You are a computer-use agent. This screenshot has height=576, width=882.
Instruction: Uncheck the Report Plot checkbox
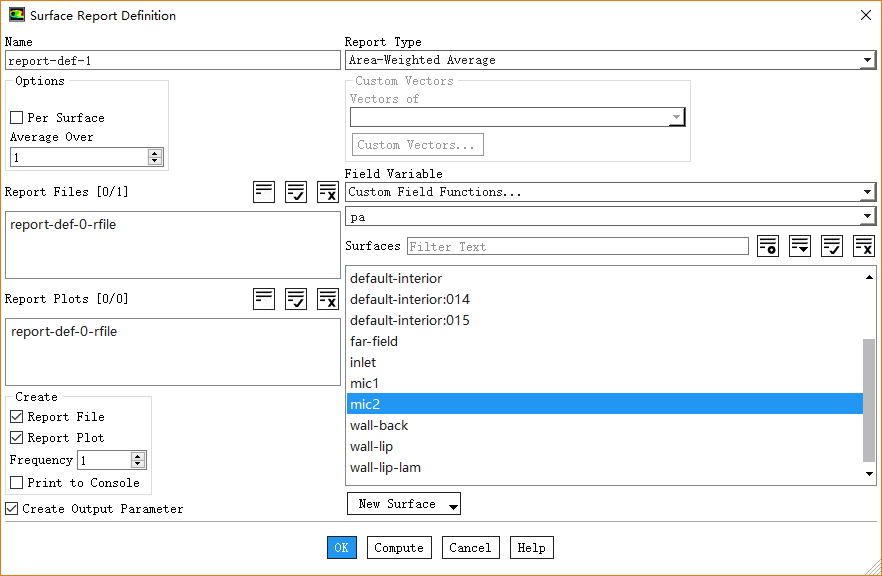pos(17,438)
